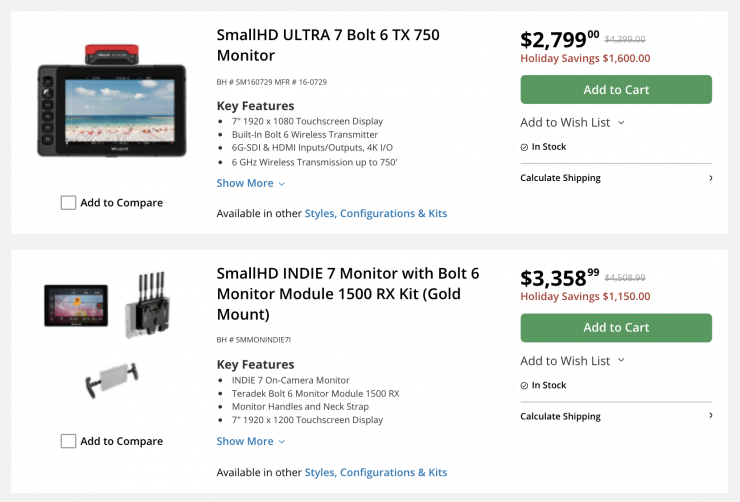Open Add to Wish List dropdown for ULTRA 7
The height and width of the screenshot is (502, 740).
[x=572, y=122]
